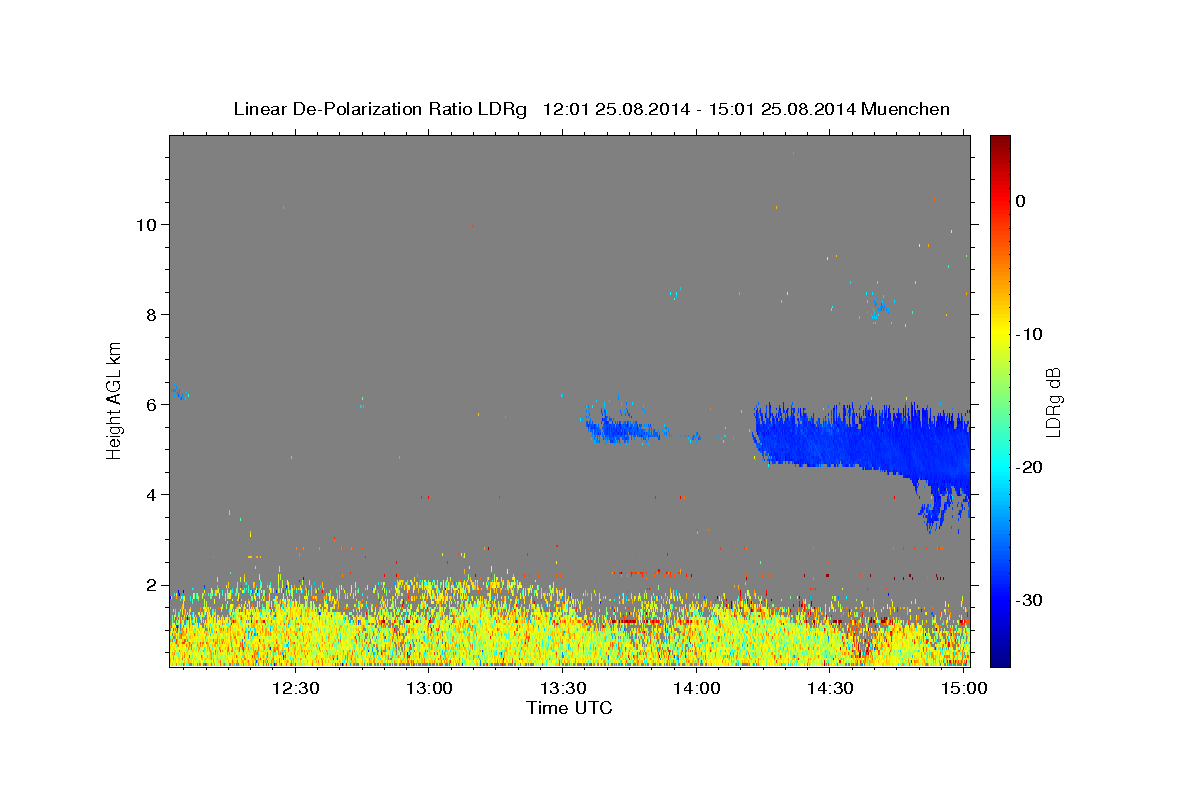Click the dark red top of the colorbar
Screen dimensions: 1200x800
1000,145
